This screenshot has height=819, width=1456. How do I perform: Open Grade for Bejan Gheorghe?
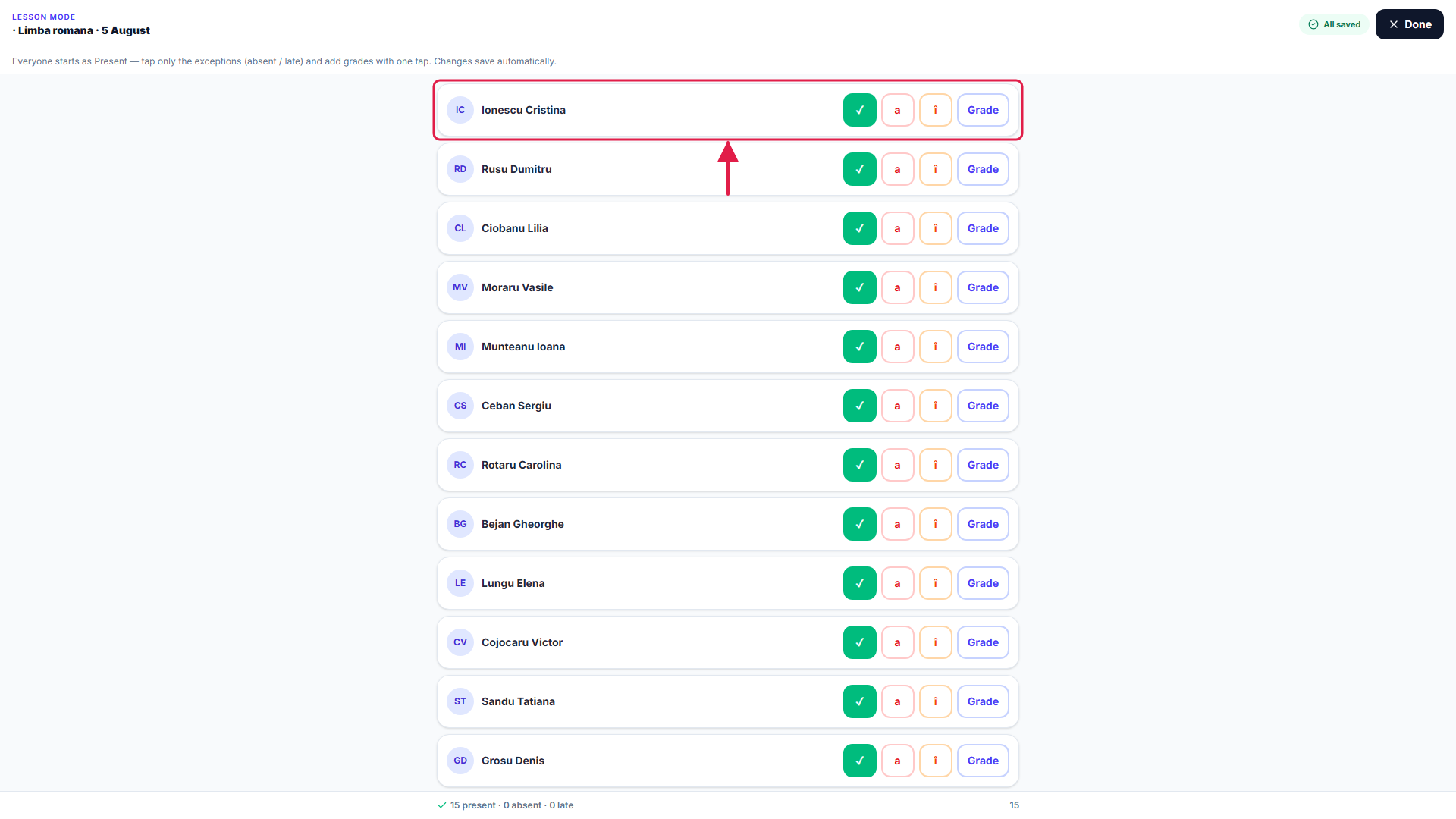[x=983, y=524]
